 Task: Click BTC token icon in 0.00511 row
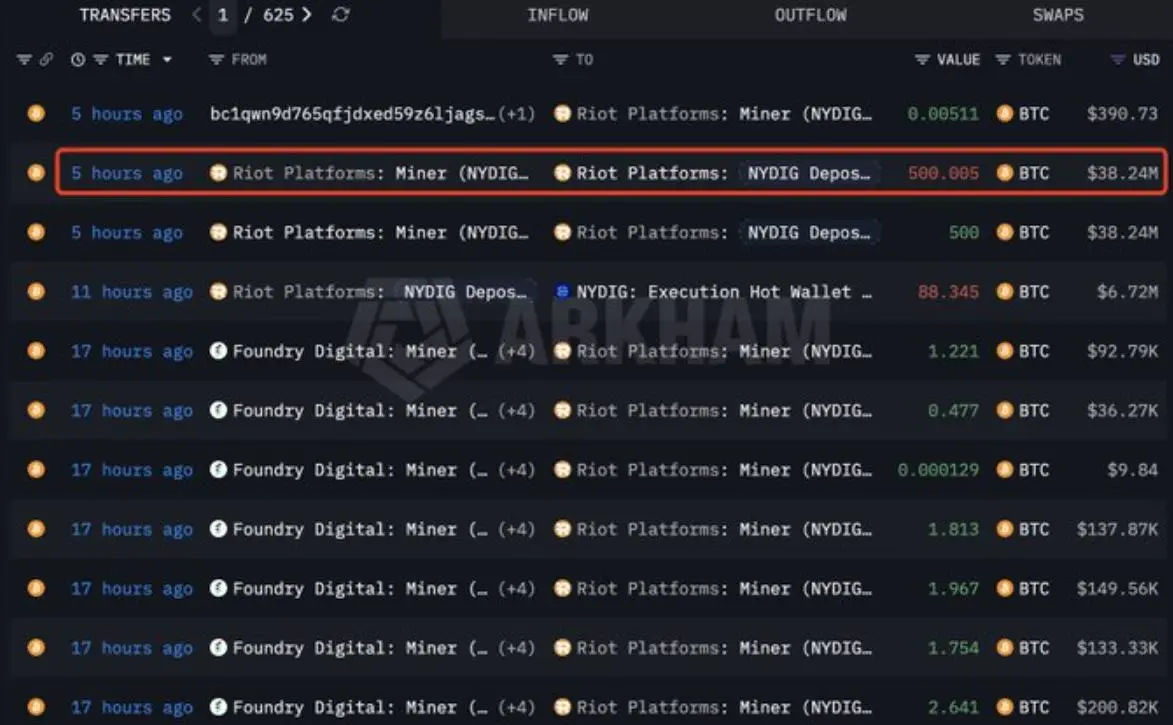(1005, 114)
